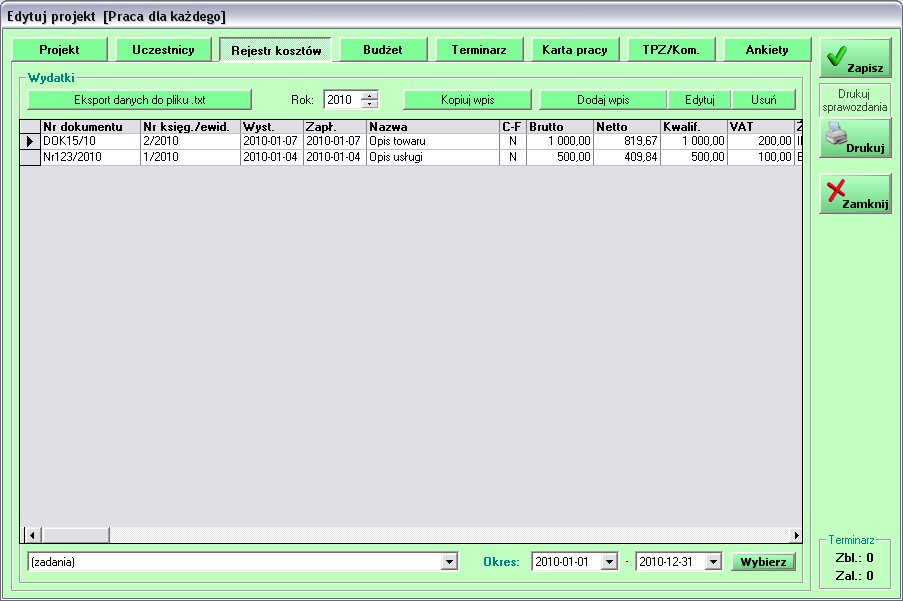Open the end date 2010-12-31 dropdown

[712, 562]
